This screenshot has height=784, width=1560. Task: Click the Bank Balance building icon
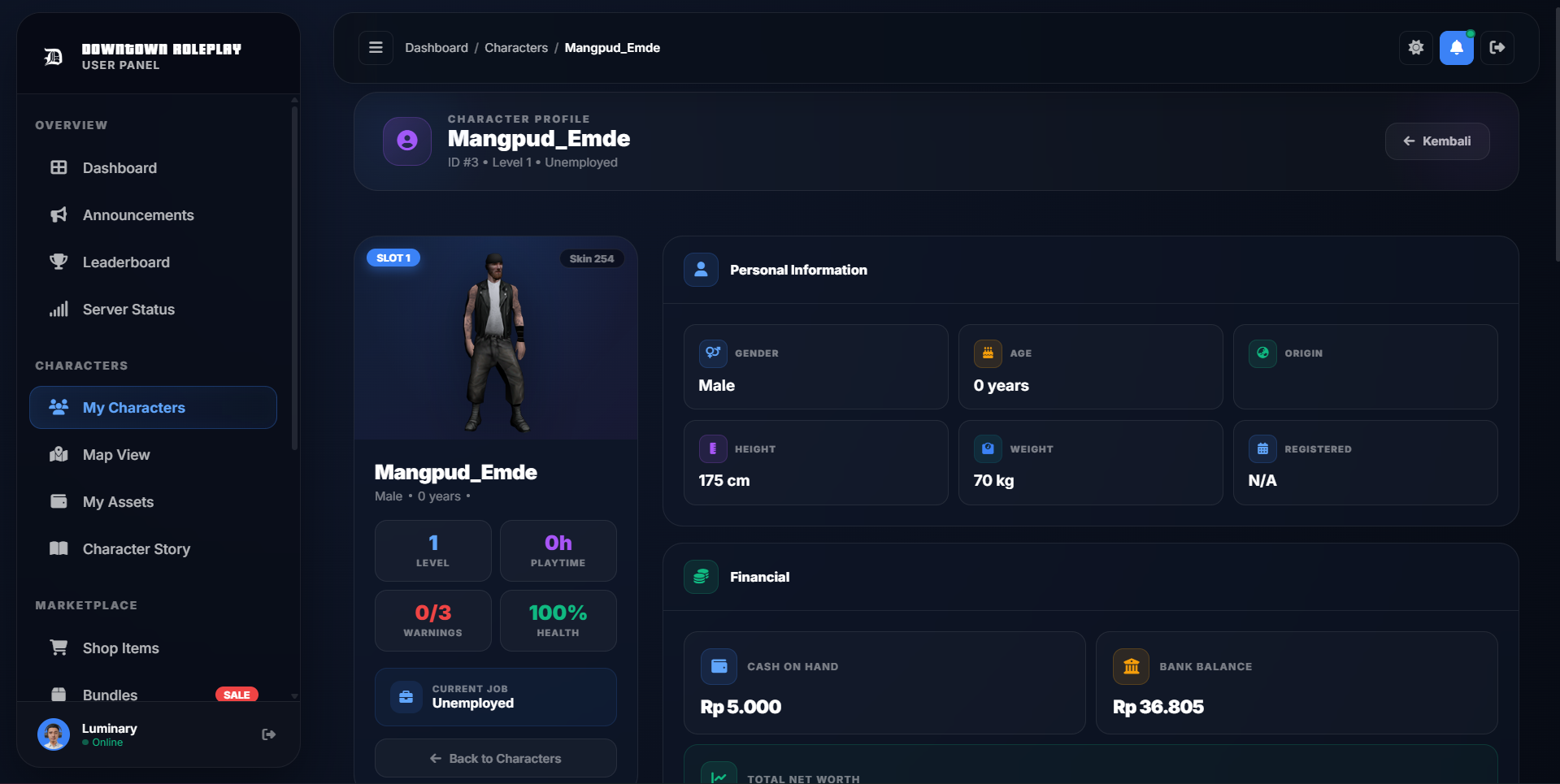click(x=1131, y=666)
